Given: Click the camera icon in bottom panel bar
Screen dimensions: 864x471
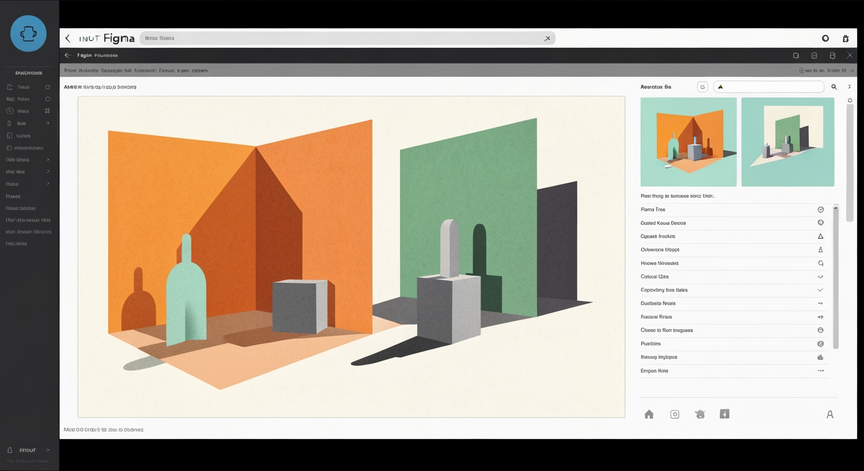Looking at the screenshot, I should [674, 414].
